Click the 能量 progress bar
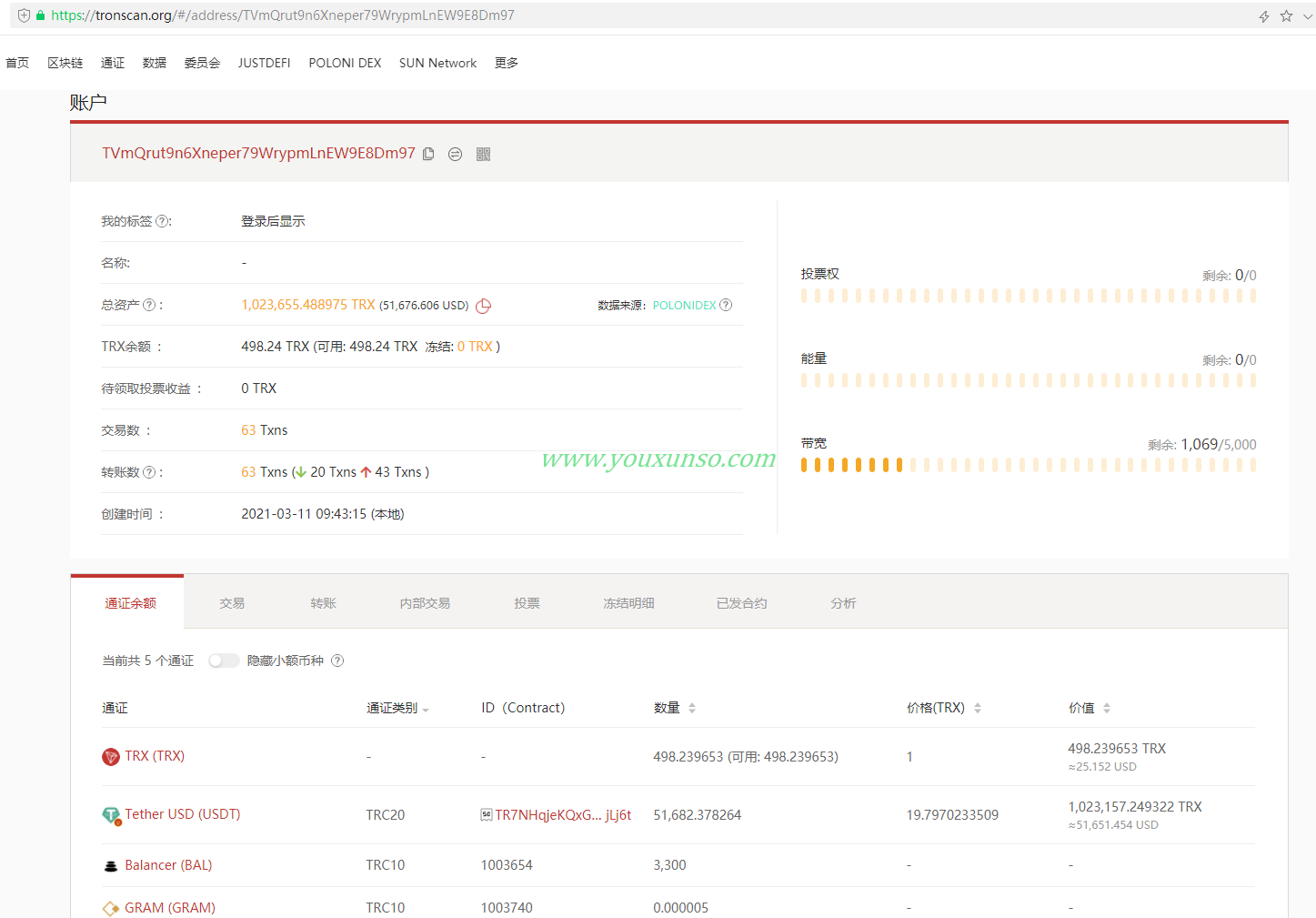 (1029, 380)
